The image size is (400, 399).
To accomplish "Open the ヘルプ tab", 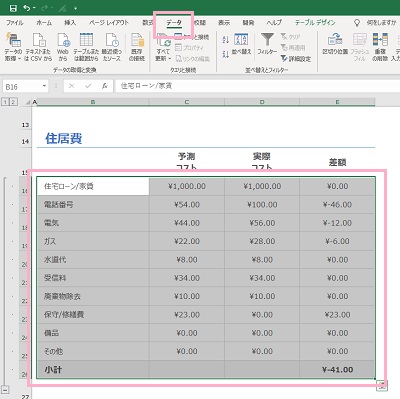I will [274, 23].
